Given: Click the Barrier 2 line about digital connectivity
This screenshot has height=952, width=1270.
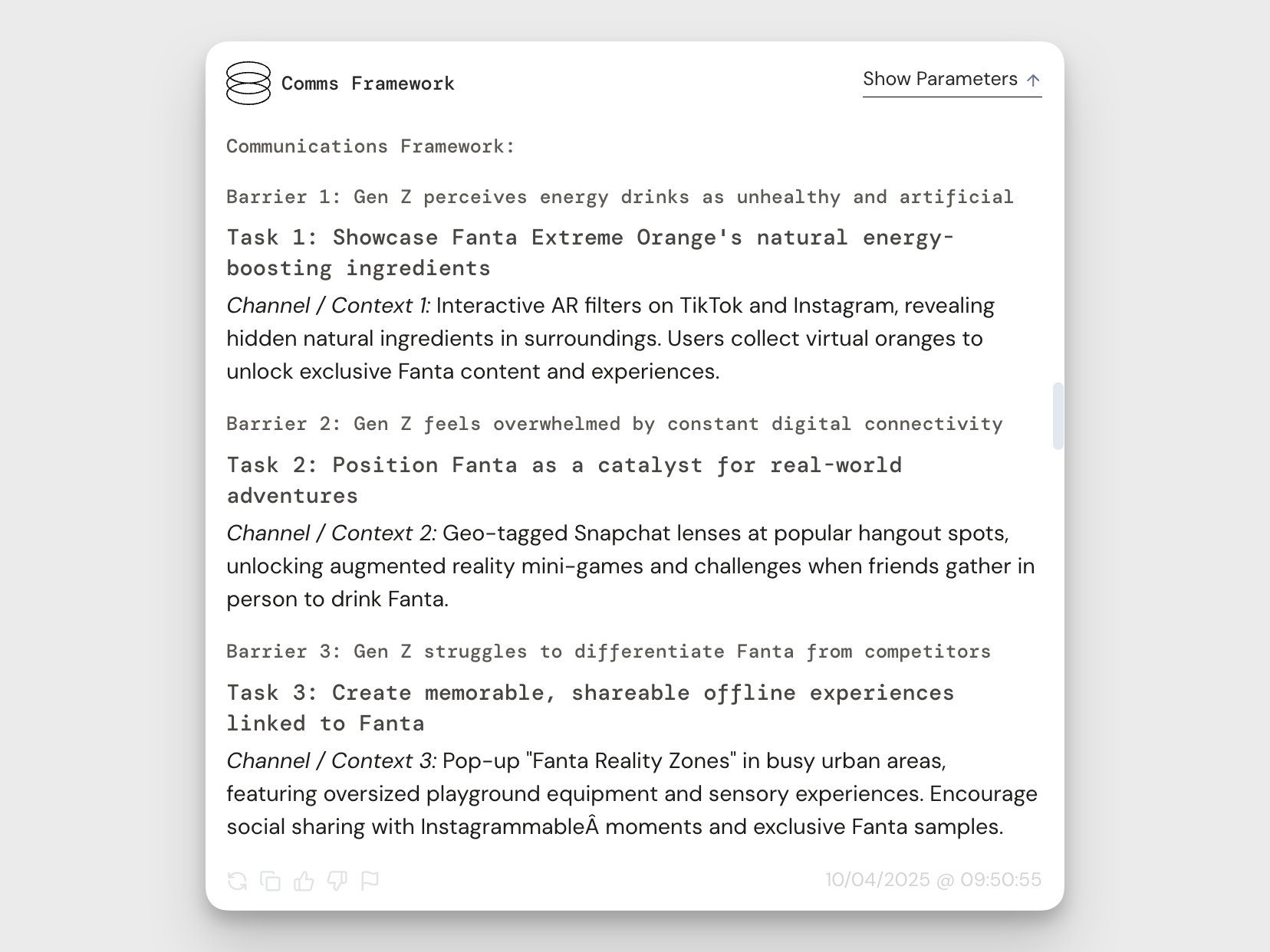Looking at the screenshot, I should (x=614, y=424).
